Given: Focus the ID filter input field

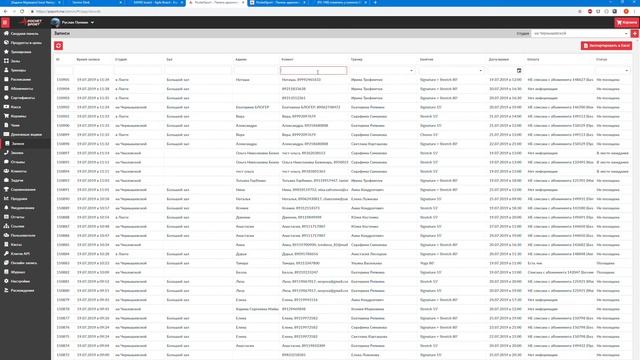Looking at the screenshot, I should (x=64, y=71).
